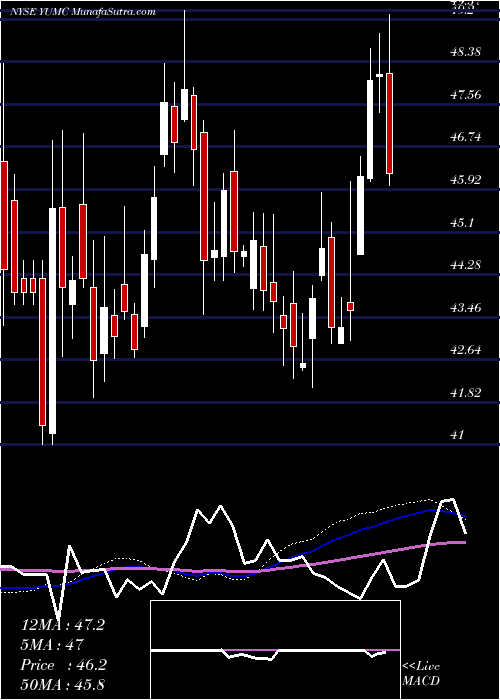The width and height of the screenshot is (500, 700).
Task: Click the <<Live MACD label
Action: 421,673
